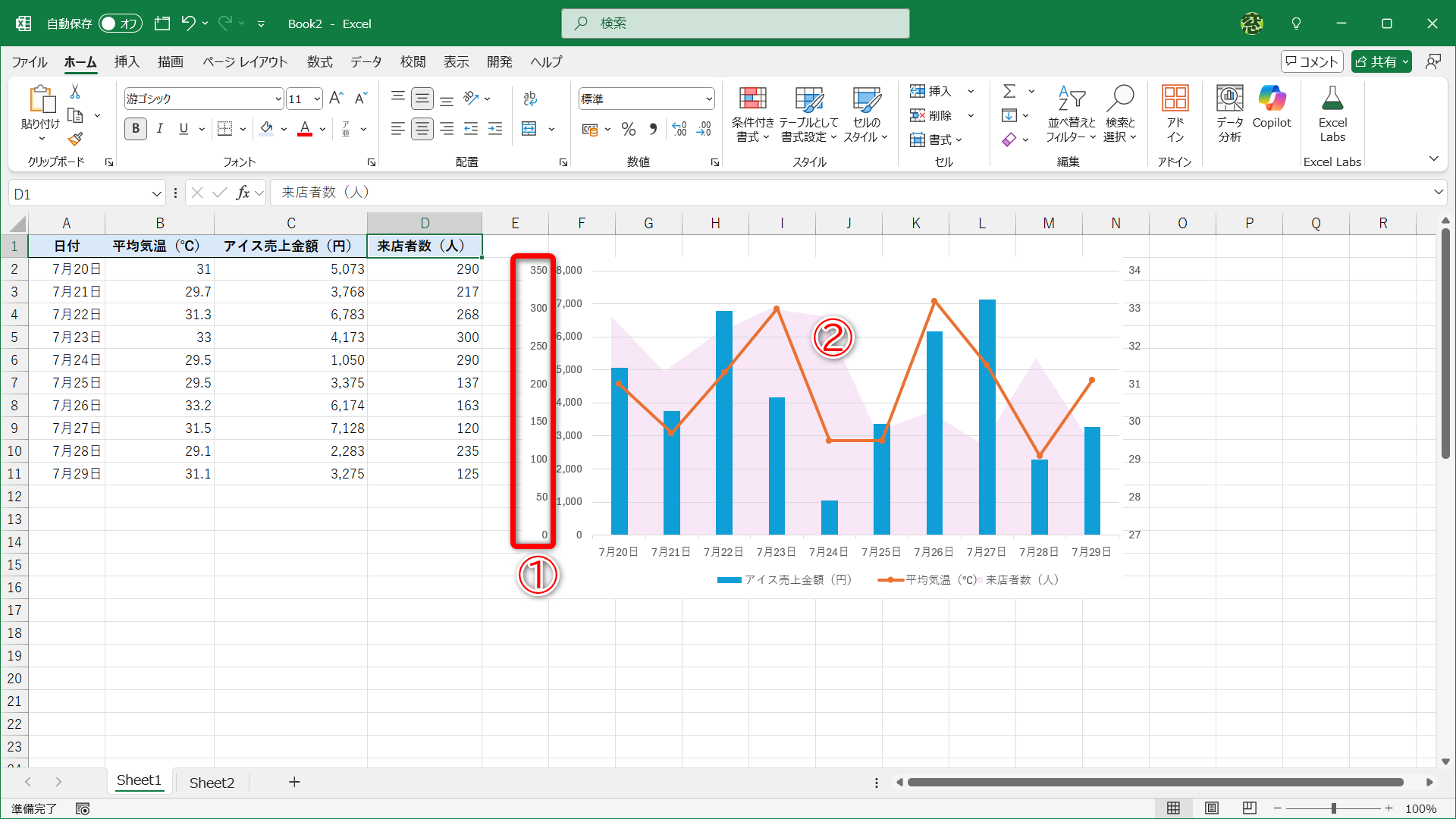Click the Format Painter brush icon
The height and width of the screenshot is (819, 1456).
[x=75, y=140]
